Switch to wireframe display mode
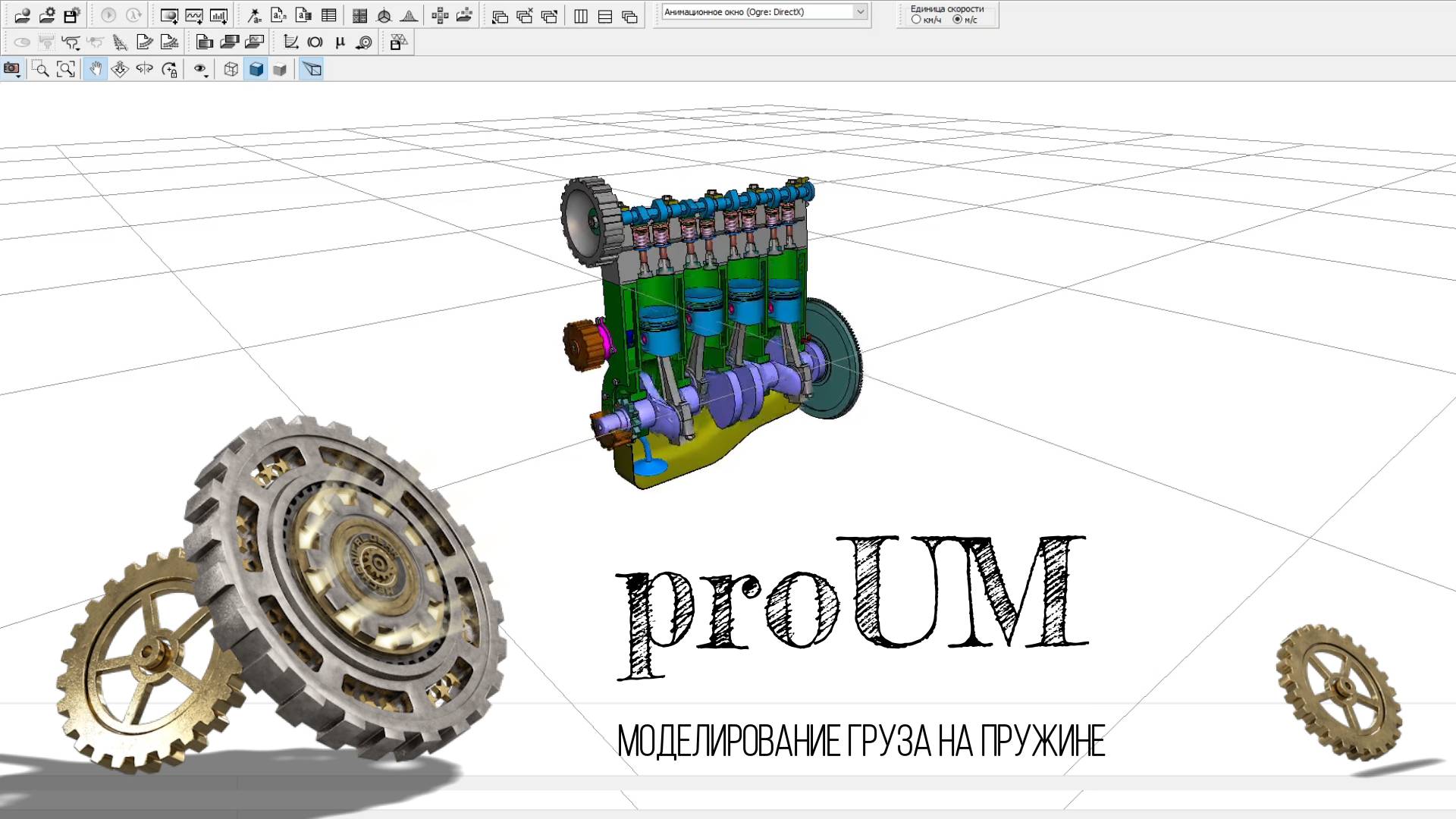This screenshot has width=1456, height=819. [231, 69]
